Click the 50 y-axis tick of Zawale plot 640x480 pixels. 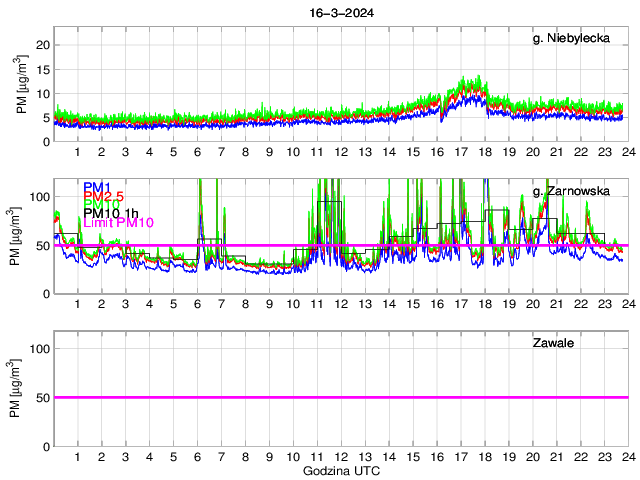point(43,397)
